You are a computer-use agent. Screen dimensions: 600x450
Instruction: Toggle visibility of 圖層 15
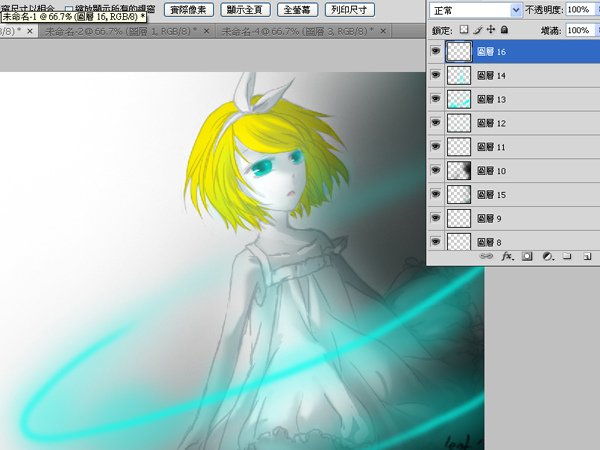(435, 194)
